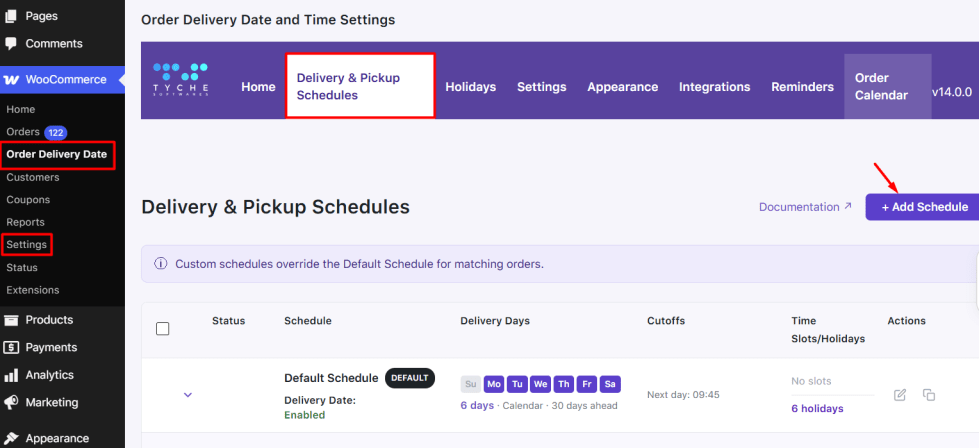
Task: Click the DEFAULT badge
Action: tap(410, 378)
